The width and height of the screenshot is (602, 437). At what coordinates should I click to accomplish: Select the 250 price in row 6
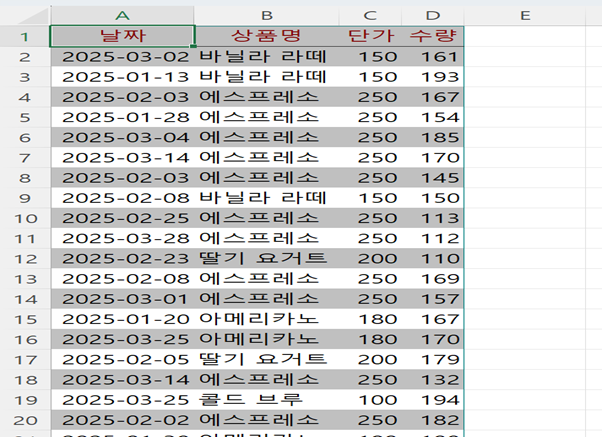coord(370,137)
